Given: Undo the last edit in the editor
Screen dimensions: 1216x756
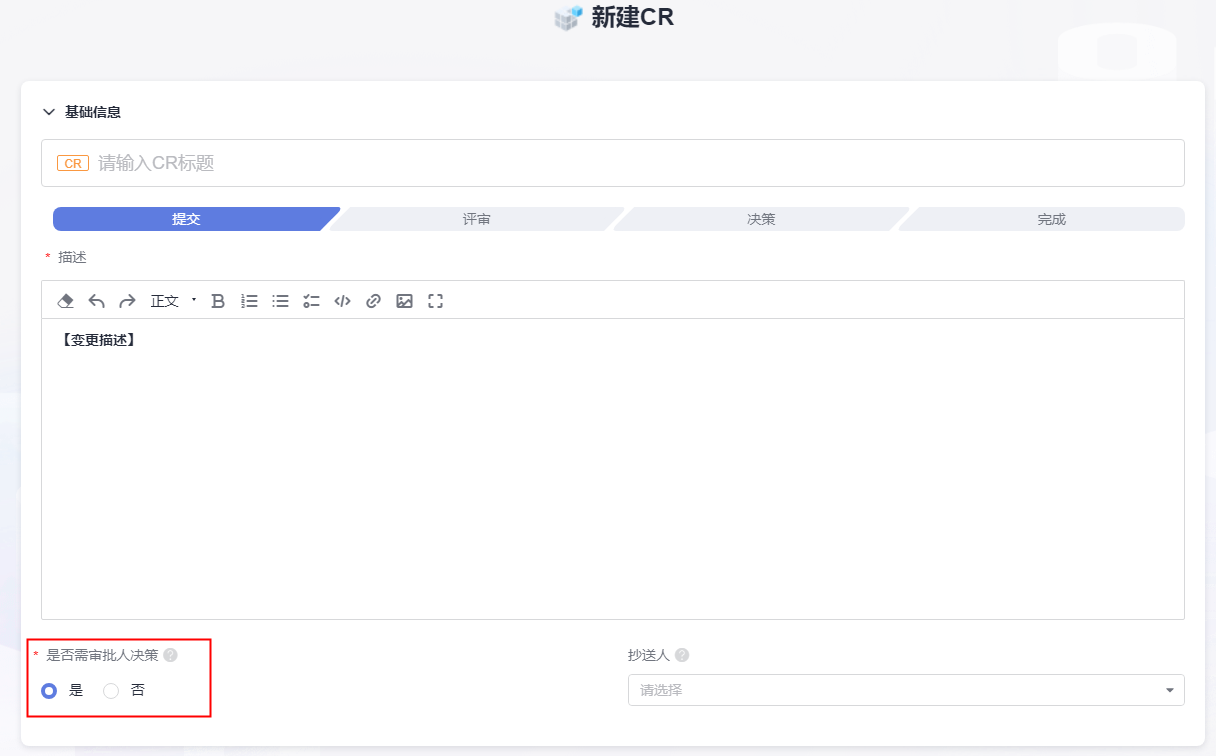Looking at the screenshot, I should click(97, 301).
